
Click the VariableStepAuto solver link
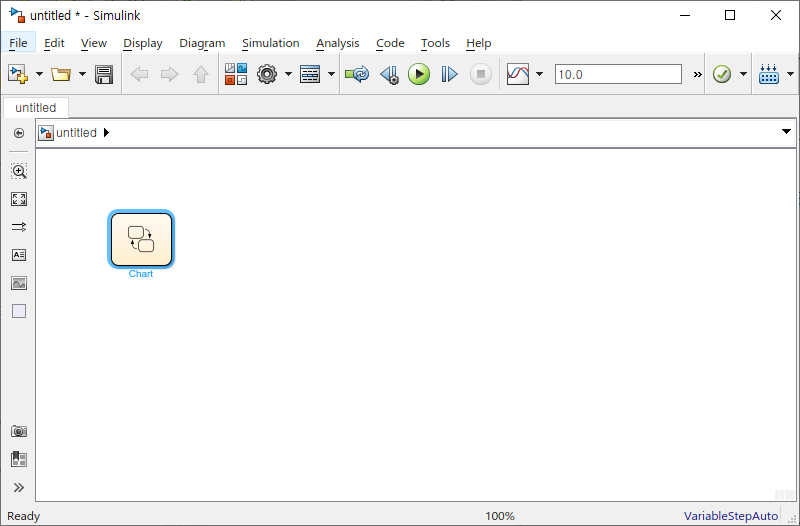731,516
